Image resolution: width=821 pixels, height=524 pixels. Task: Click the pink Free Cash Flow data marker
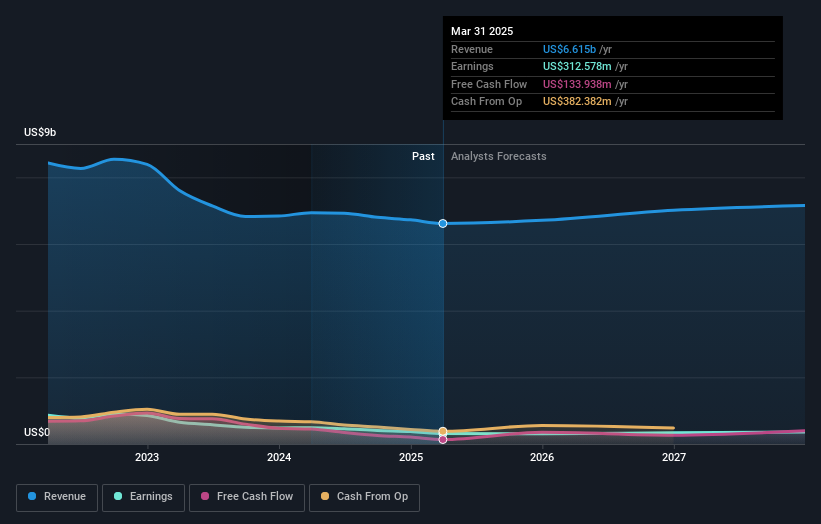click(x=443, y=440)
